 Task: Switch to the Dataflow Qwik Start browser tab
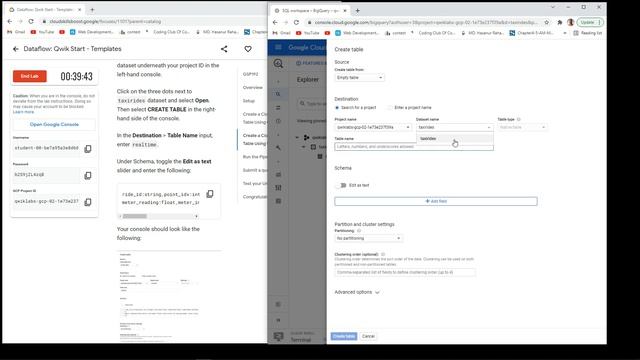(45, 9)
